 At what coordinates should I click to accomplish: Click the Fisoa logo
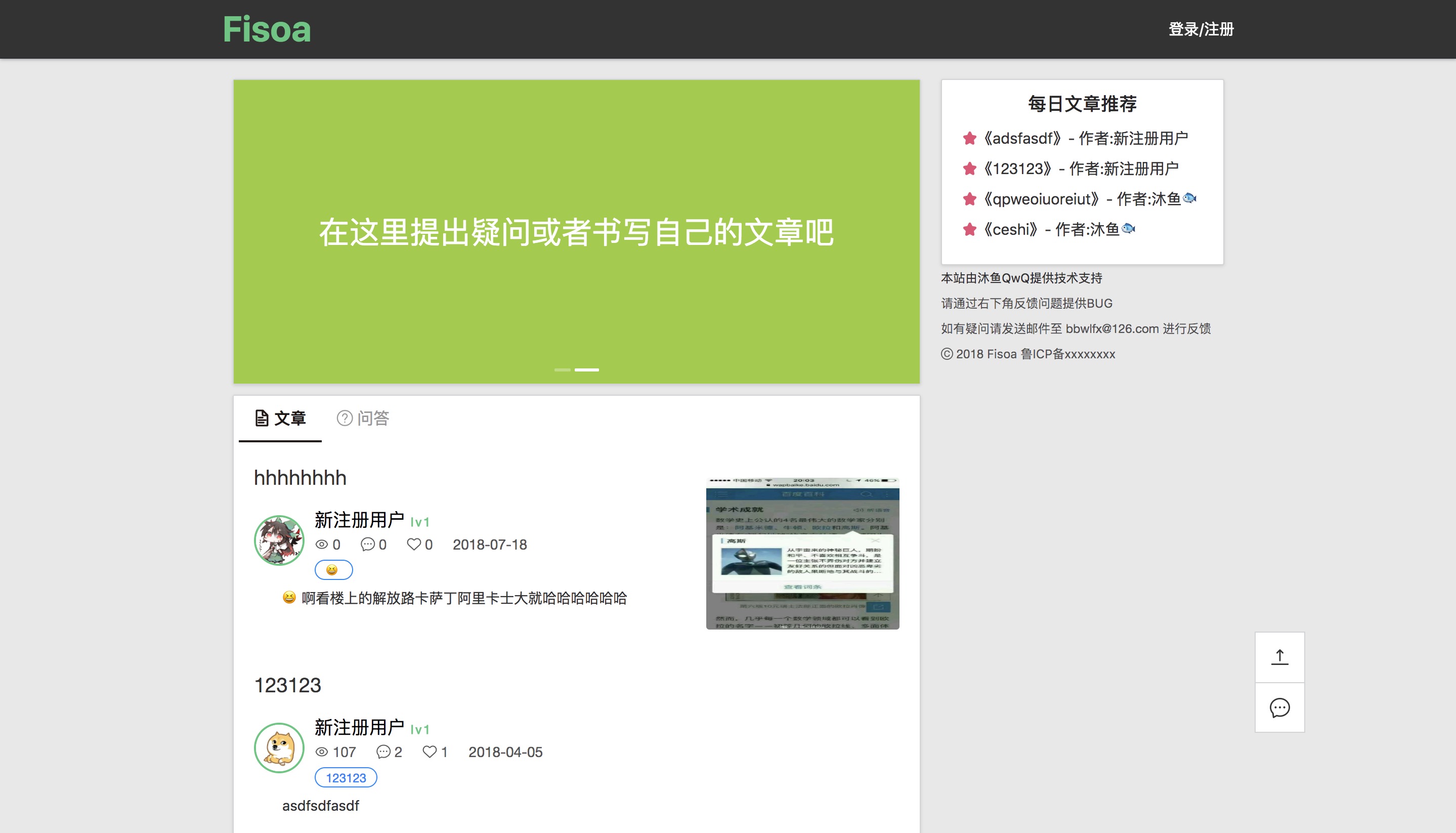(x=267, y=29)
